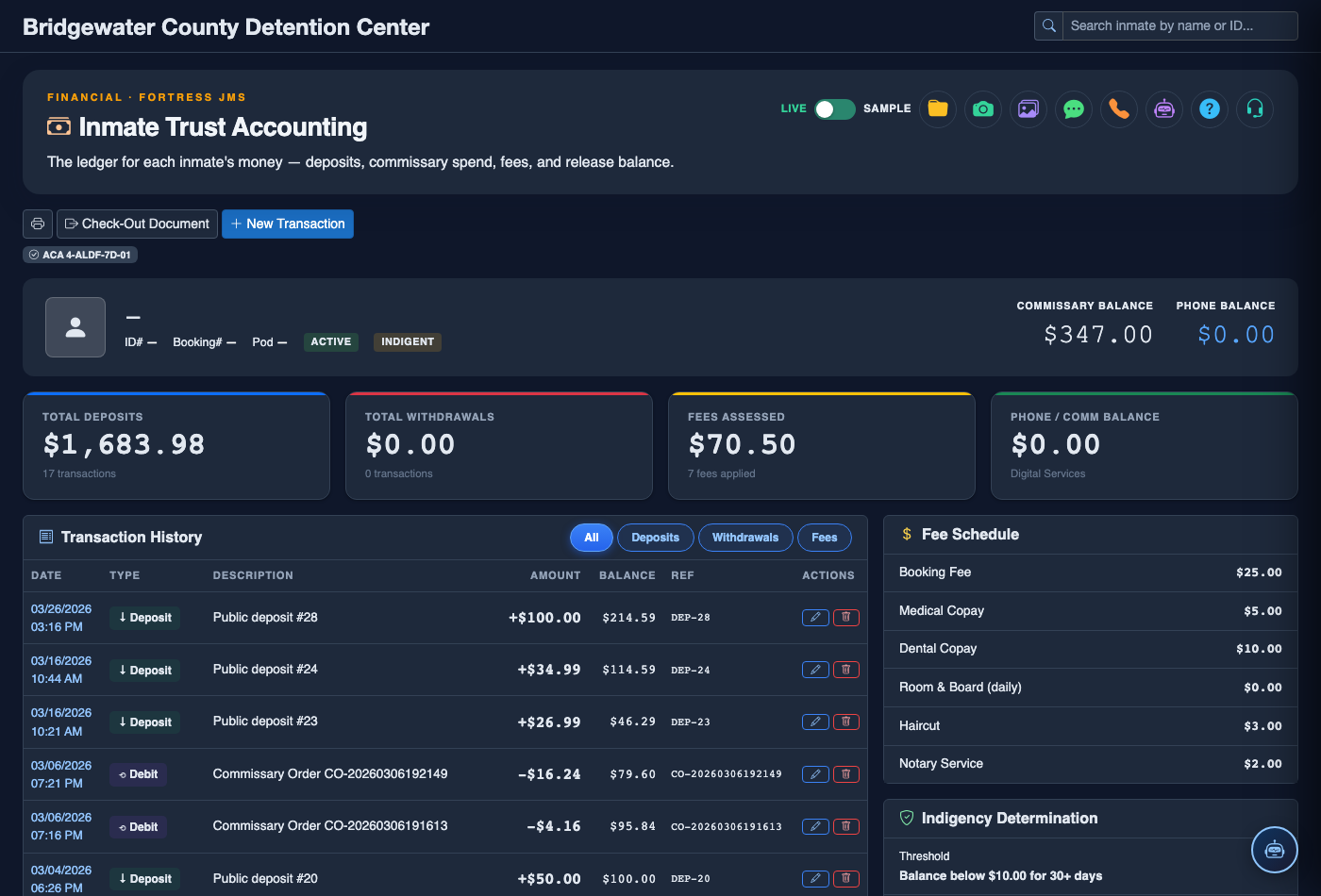
Task: Open the purple image gallery icon
Action: pyautogui.click(x=1028, y=109)
